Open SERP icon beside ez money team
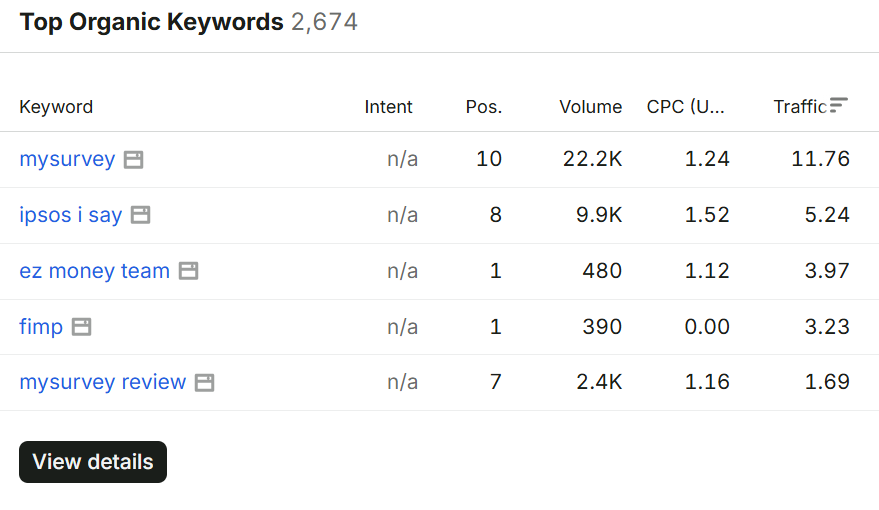This screenshot has width=879, height=510. (188, 271)
